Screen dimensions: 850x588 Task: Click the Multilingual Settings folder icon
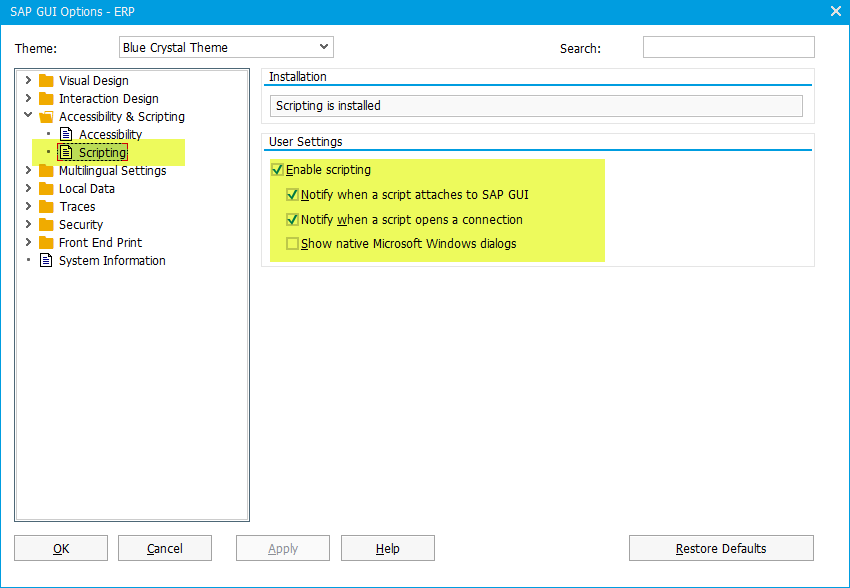(46, 171)
